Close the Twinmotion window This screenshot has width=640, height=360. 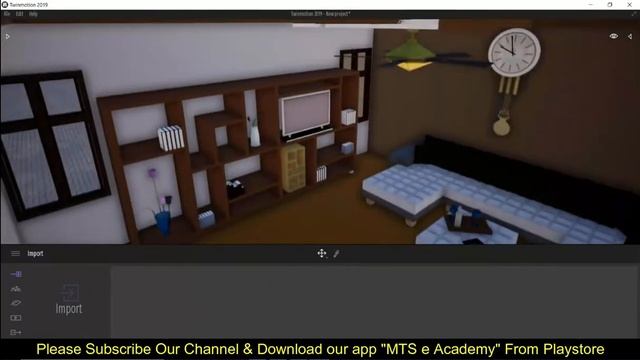[629, 4]
